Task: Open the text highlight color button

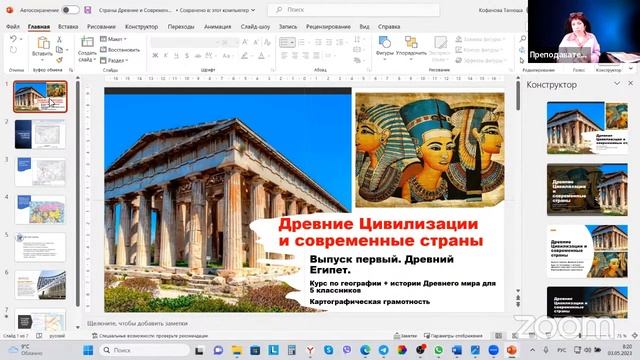Action: [x=244, y=56]
